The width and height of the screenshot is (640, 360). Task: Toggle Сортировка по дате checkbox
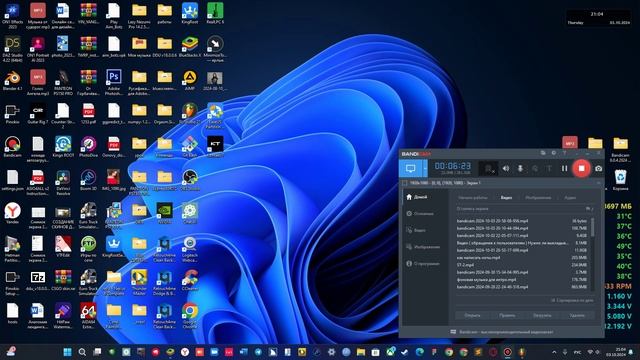coord(572,300)
